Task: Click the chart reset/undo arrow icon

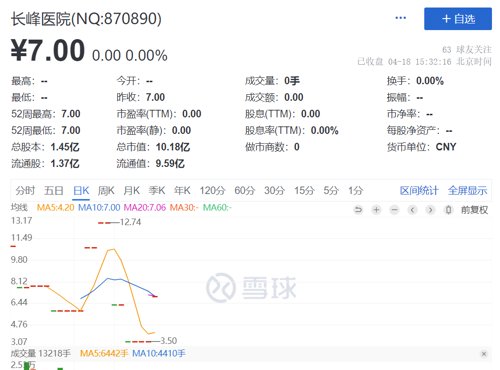Action: click(x=358, y=210)
